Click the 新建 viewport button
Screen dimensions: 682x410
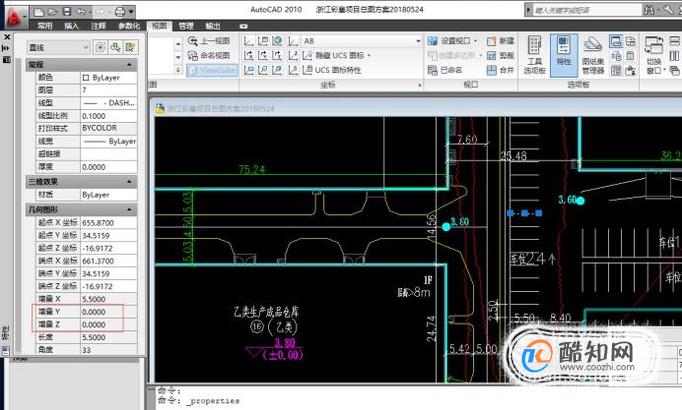(501, 41)
